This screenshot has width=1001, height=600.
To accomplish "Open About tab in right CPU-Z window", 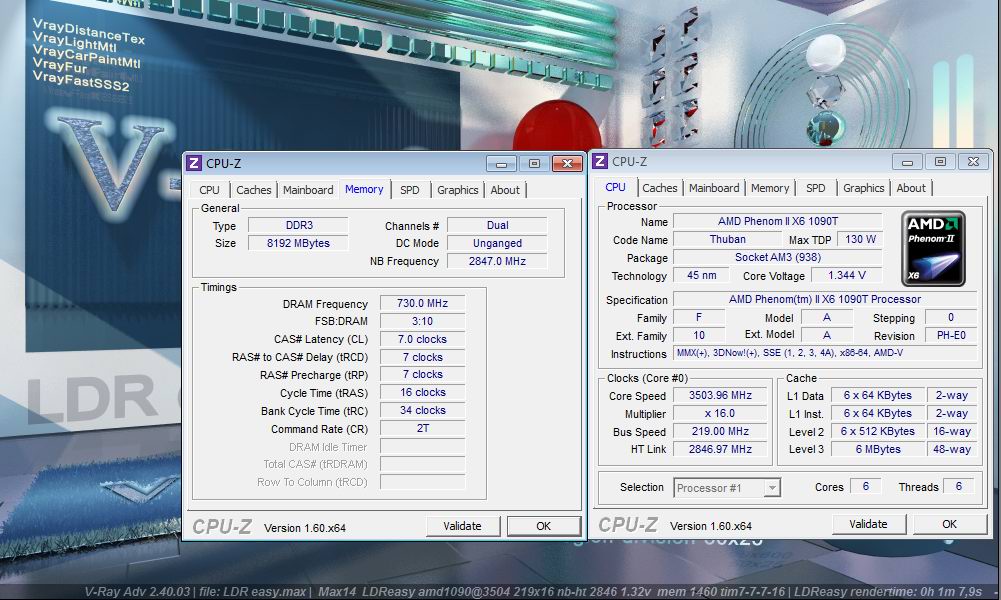I will (x=911, y=188).
